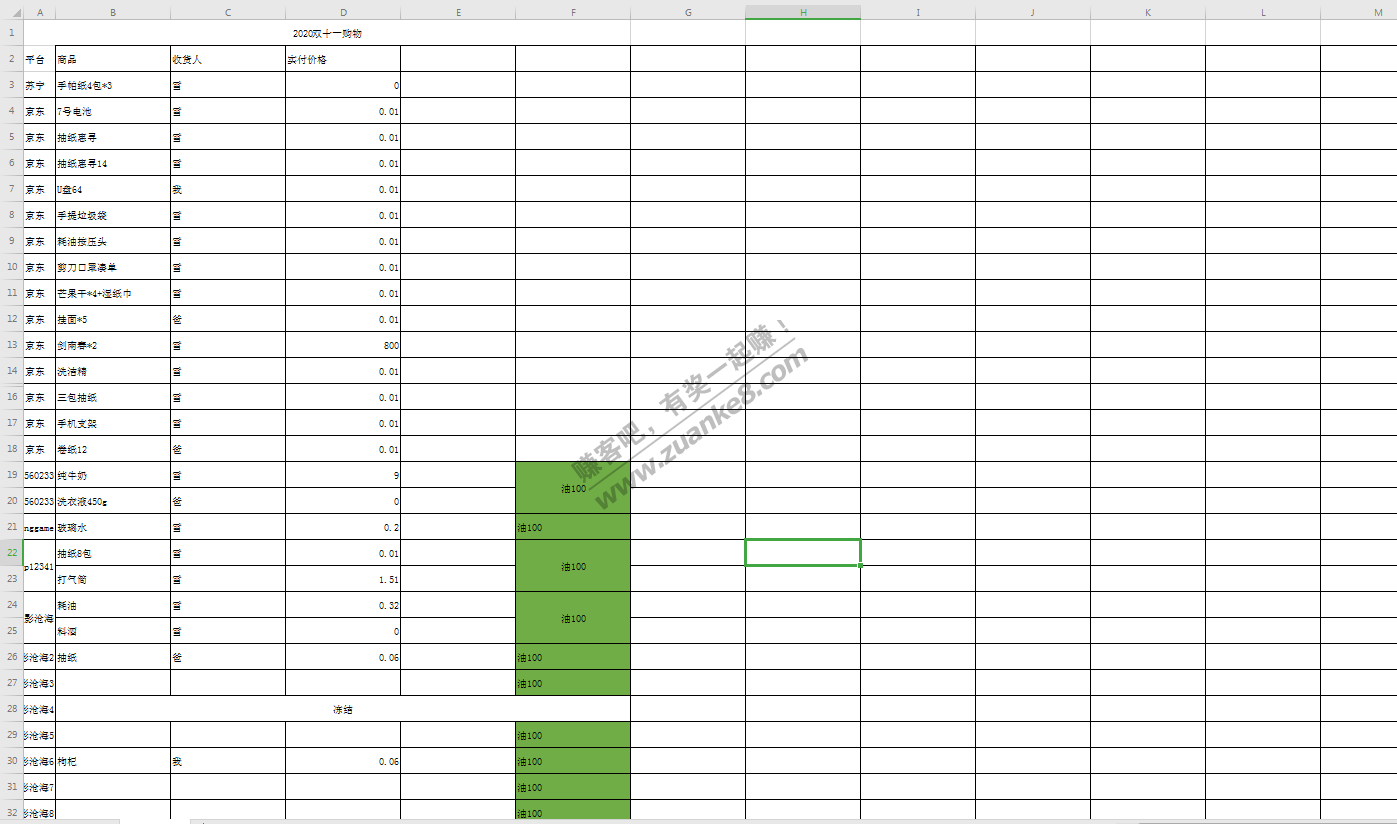
Task: Click the price cell 0.32
Action: 343,605
